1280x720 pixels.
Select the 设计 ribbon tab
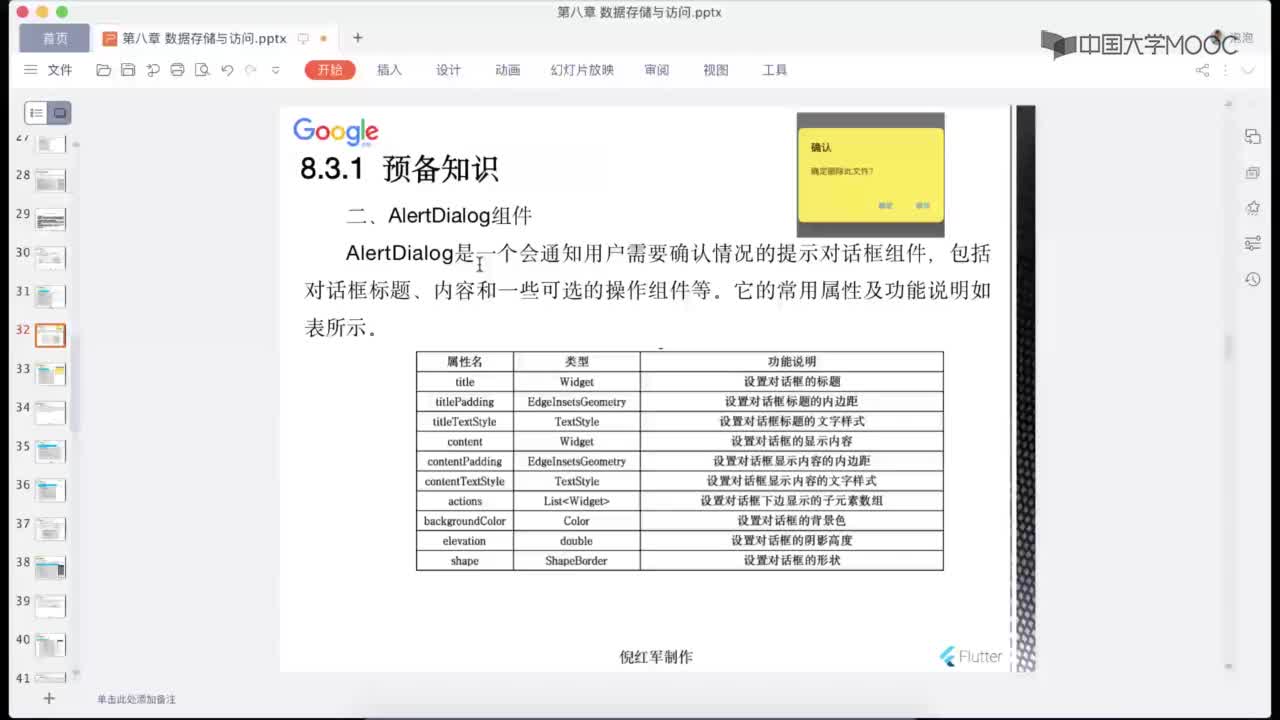pyautogui.click(x=448, y=70)
